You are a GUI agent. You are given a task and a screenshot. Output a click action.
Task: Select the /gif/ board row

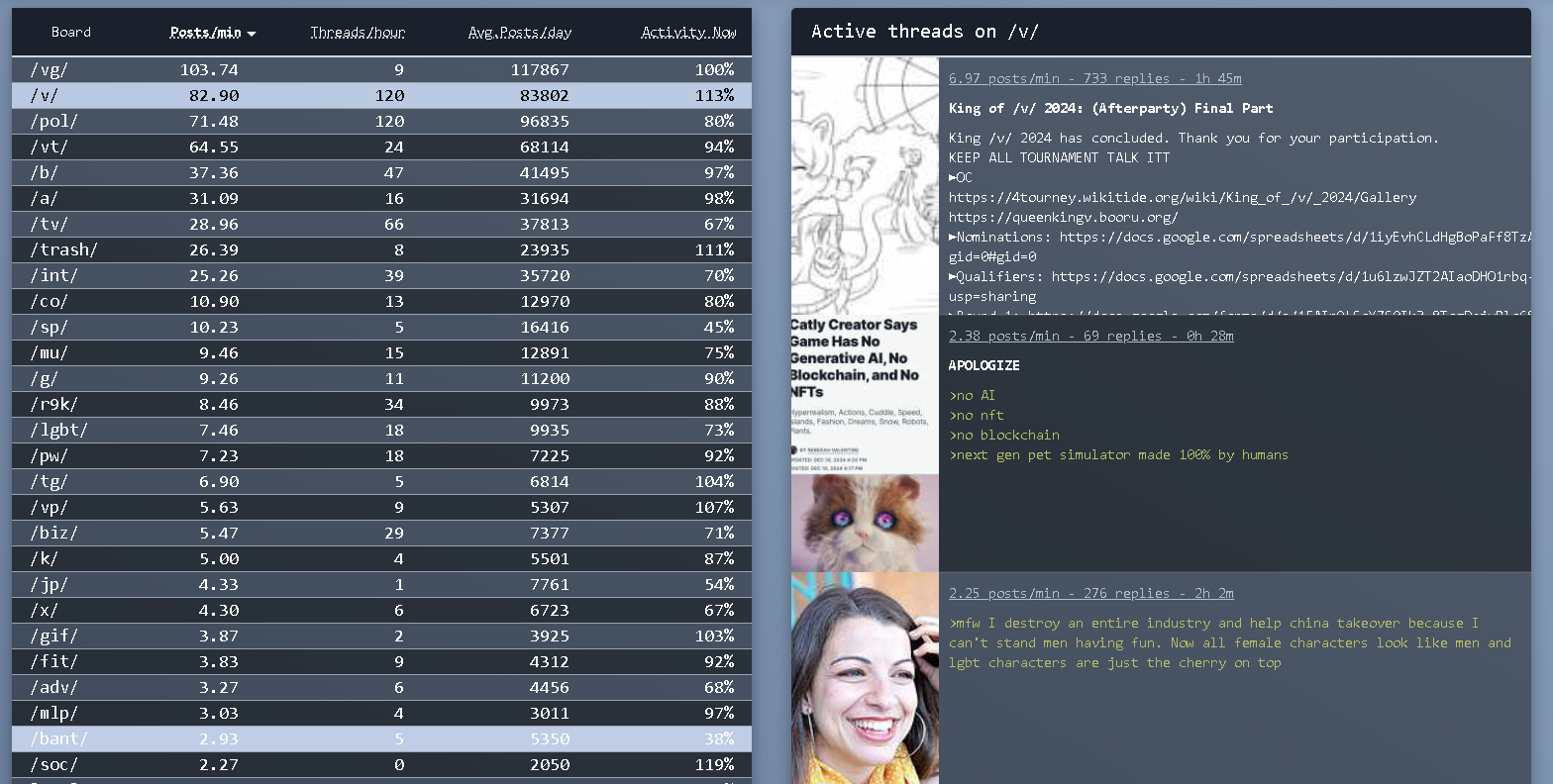[381, 637]
